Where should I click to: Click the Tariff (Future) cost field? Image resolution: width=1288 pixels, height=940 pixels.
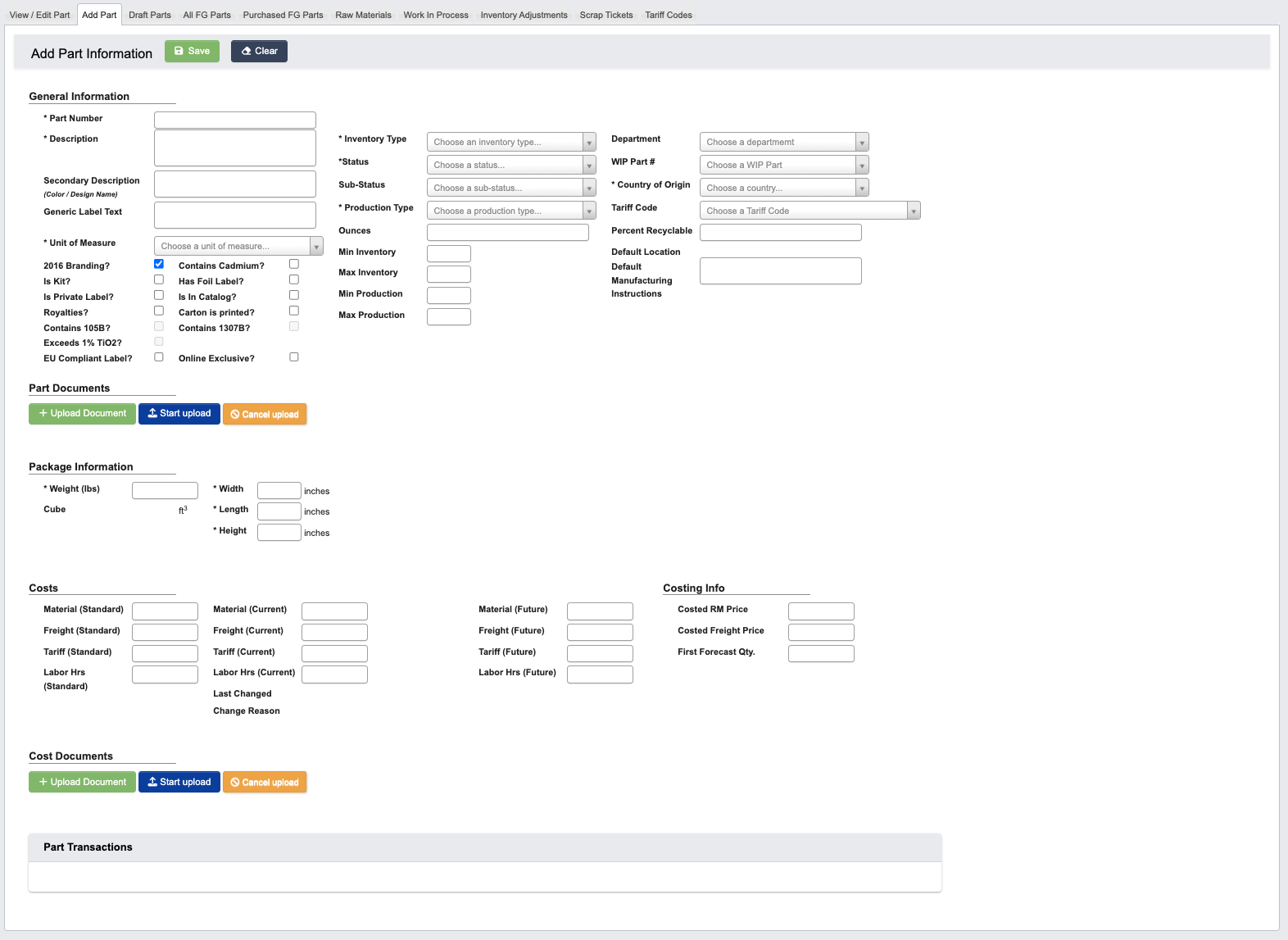[x=600, y=653]
